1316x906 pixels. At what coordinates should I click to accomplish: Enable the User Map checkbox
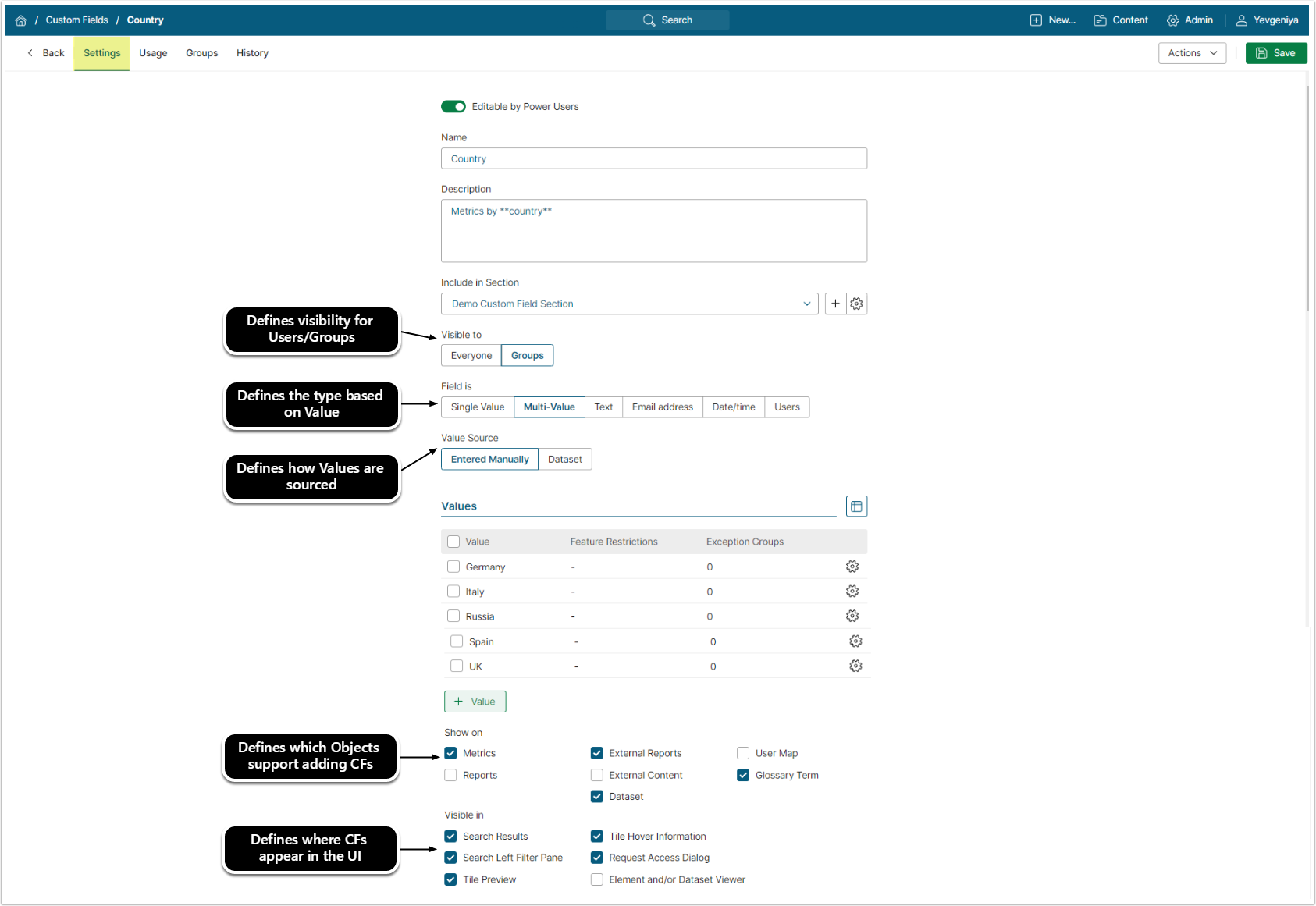(x=743, y=753)
